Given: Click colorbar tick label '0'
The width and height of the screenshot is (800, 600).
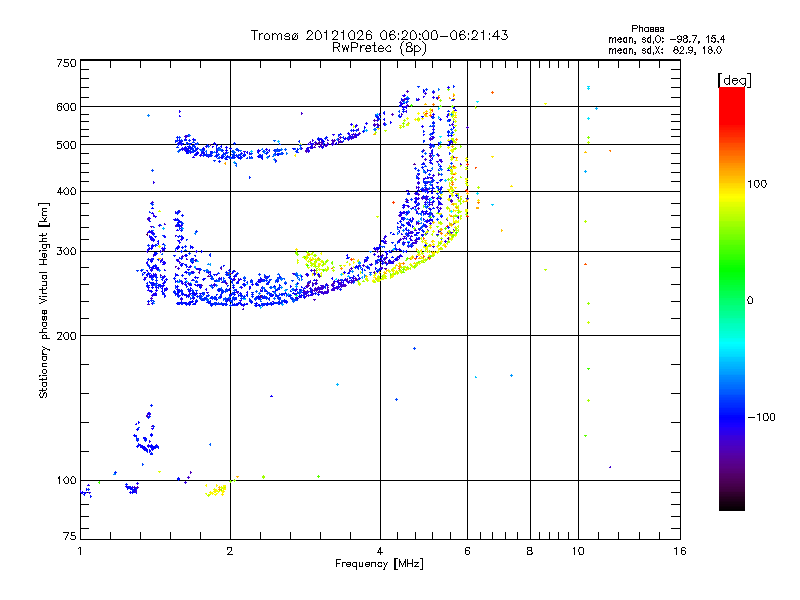Looking at the screenshot, I should coord(750,301).
